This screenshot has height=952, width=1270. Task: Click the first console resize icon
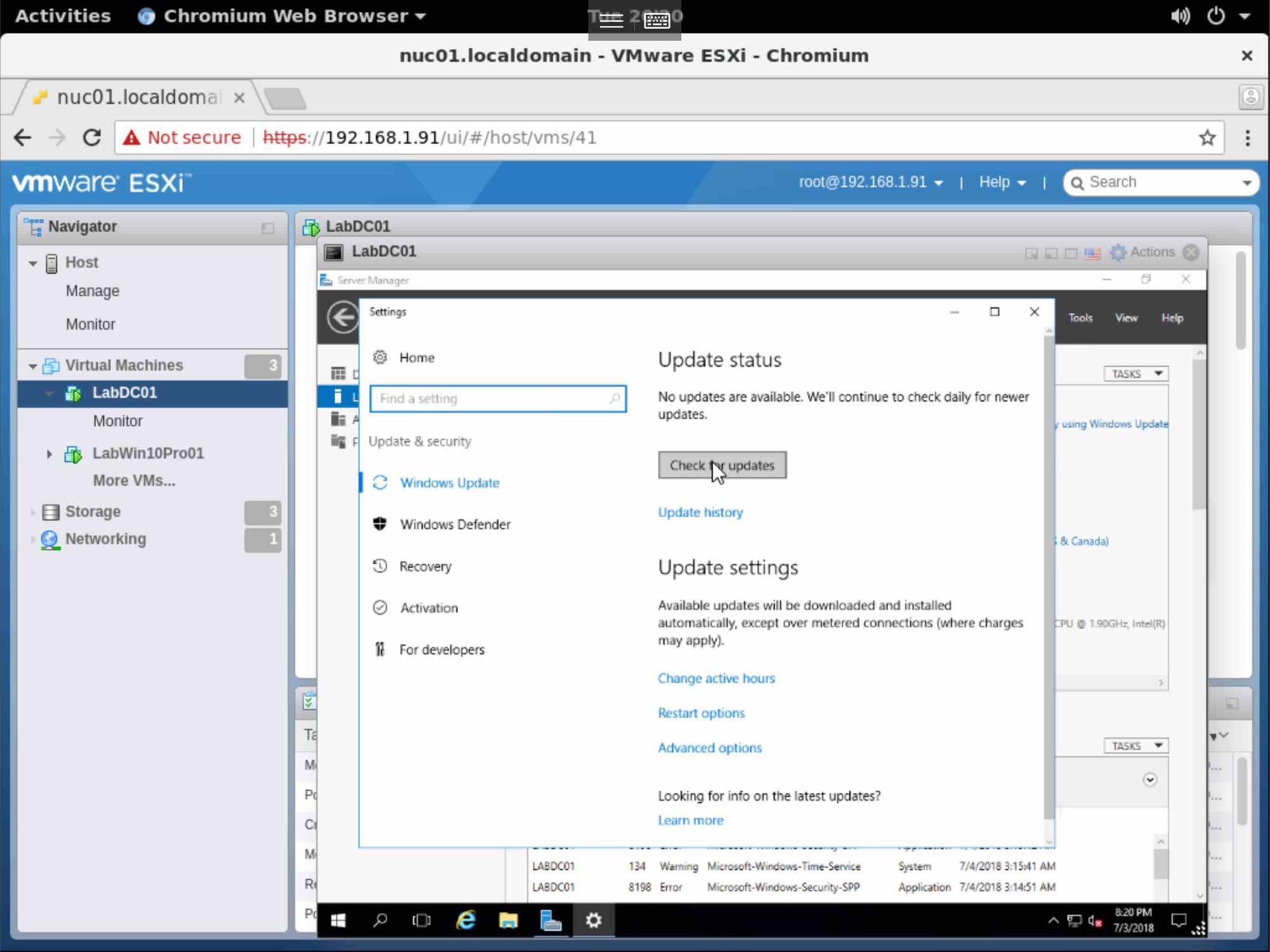1031,253
